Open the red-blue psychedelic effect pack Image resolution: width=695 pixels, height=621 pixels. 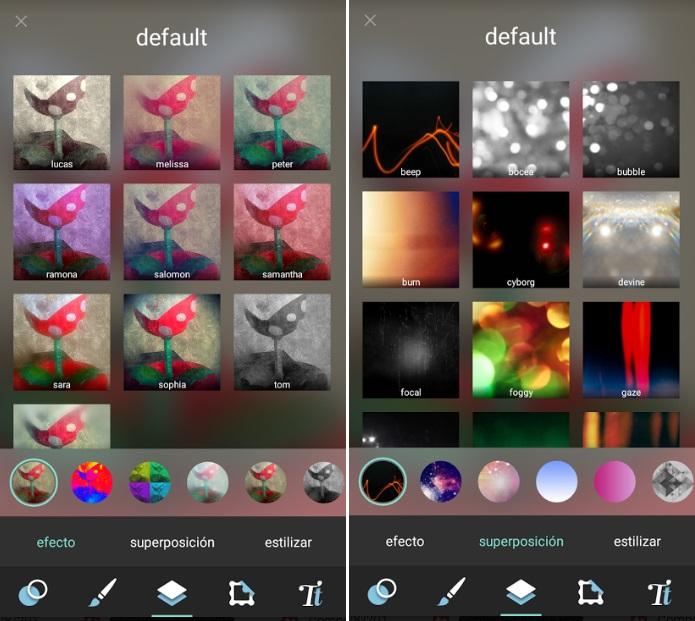click(x=92, y=482)
